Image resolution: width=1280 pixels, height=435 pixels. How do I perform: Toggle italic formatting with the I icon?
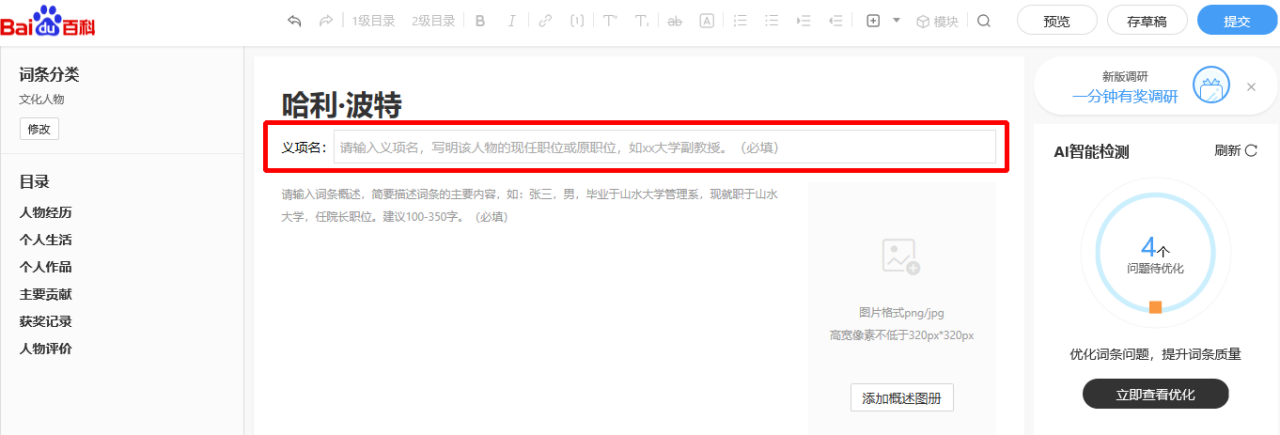(512, 21)
